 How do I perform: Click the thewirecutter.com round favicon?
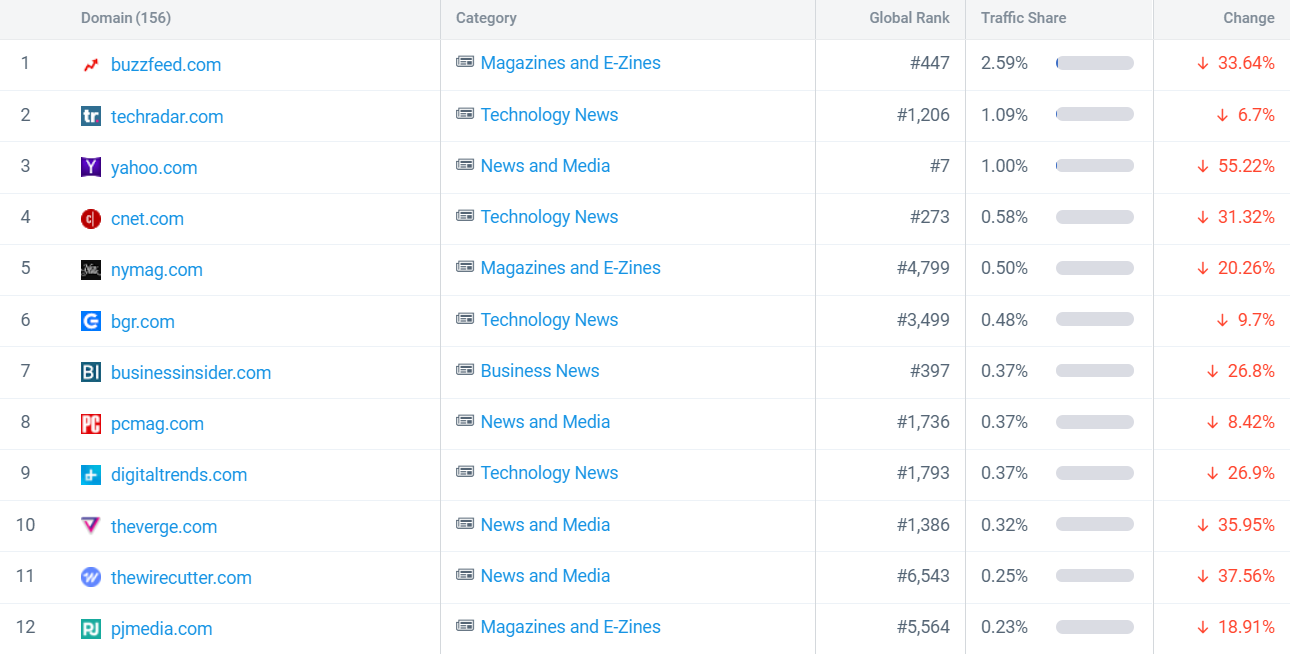click(91, 577)
